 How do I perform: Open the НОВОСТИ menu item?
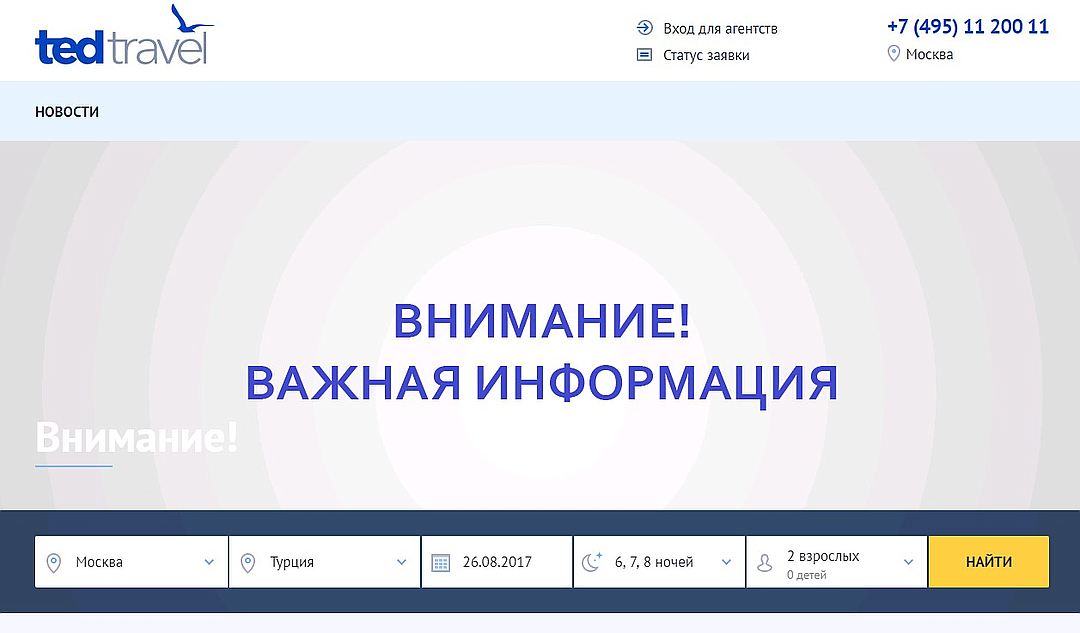(x=67, y=112)
